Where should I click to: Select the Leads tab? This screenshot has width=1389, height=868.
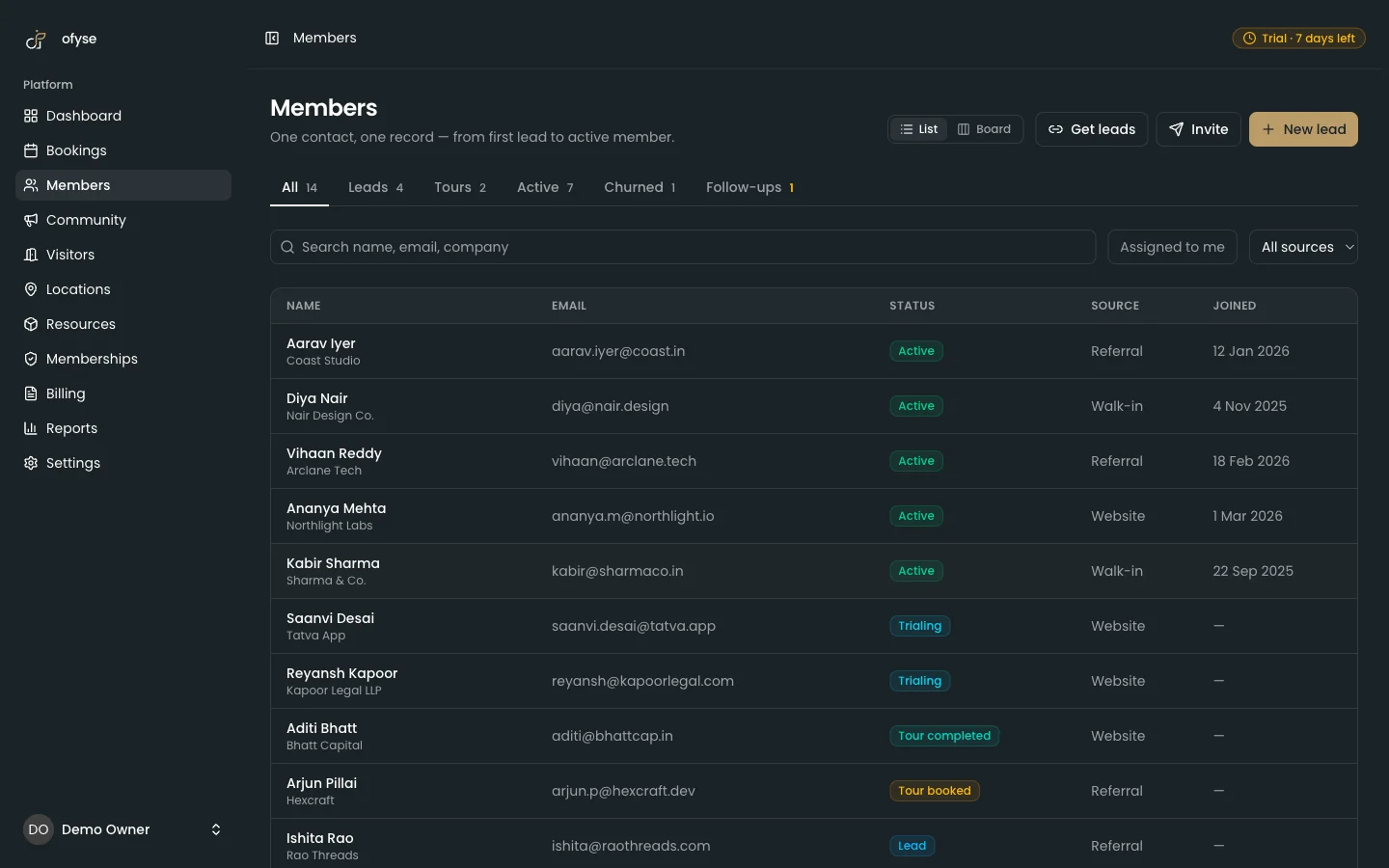[375, 187]
